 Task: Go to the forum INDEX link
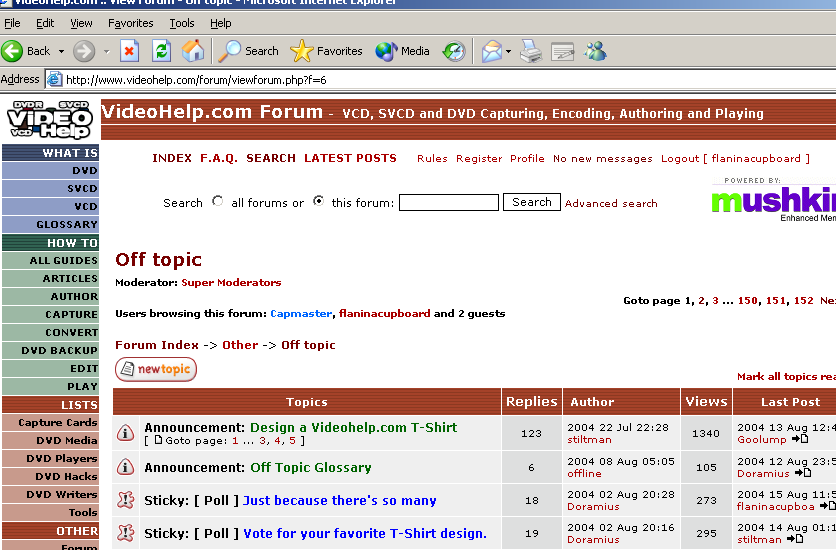coord(172,158)
